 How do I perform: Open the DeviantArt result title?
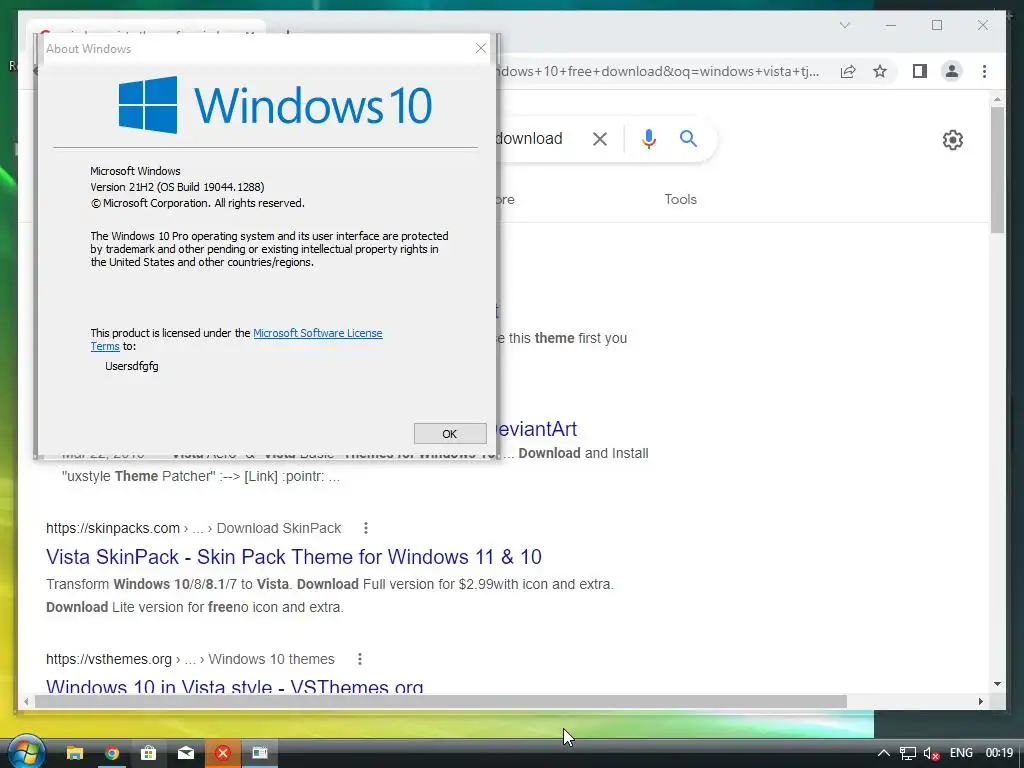click(537, 429)
